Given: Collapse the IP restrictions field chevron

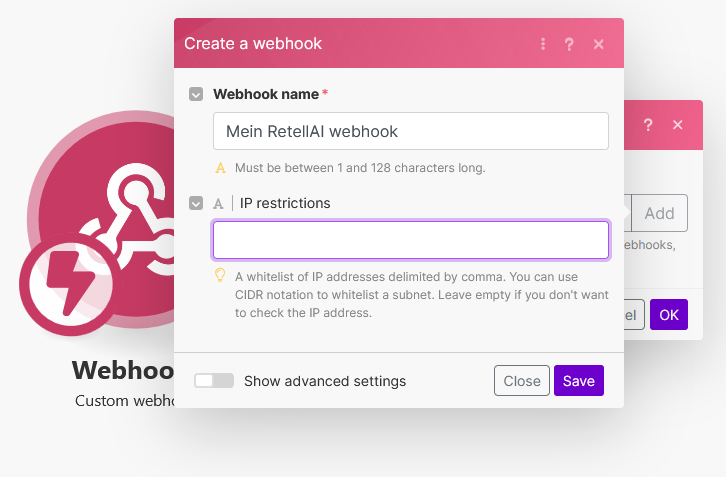Looking at the screenshot, I should (196, 203).
